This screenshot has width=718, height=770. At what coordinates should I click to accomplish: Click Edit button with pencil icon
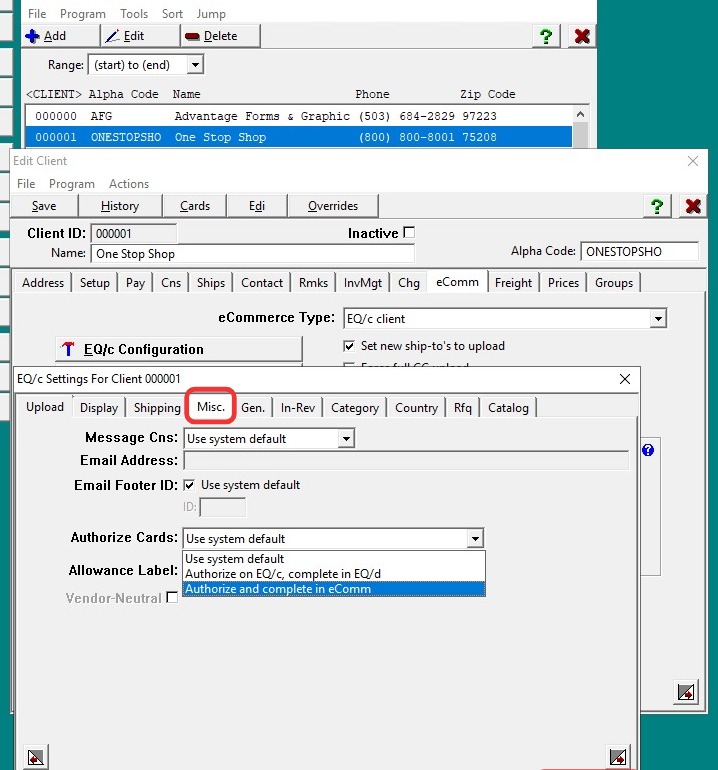140,36
